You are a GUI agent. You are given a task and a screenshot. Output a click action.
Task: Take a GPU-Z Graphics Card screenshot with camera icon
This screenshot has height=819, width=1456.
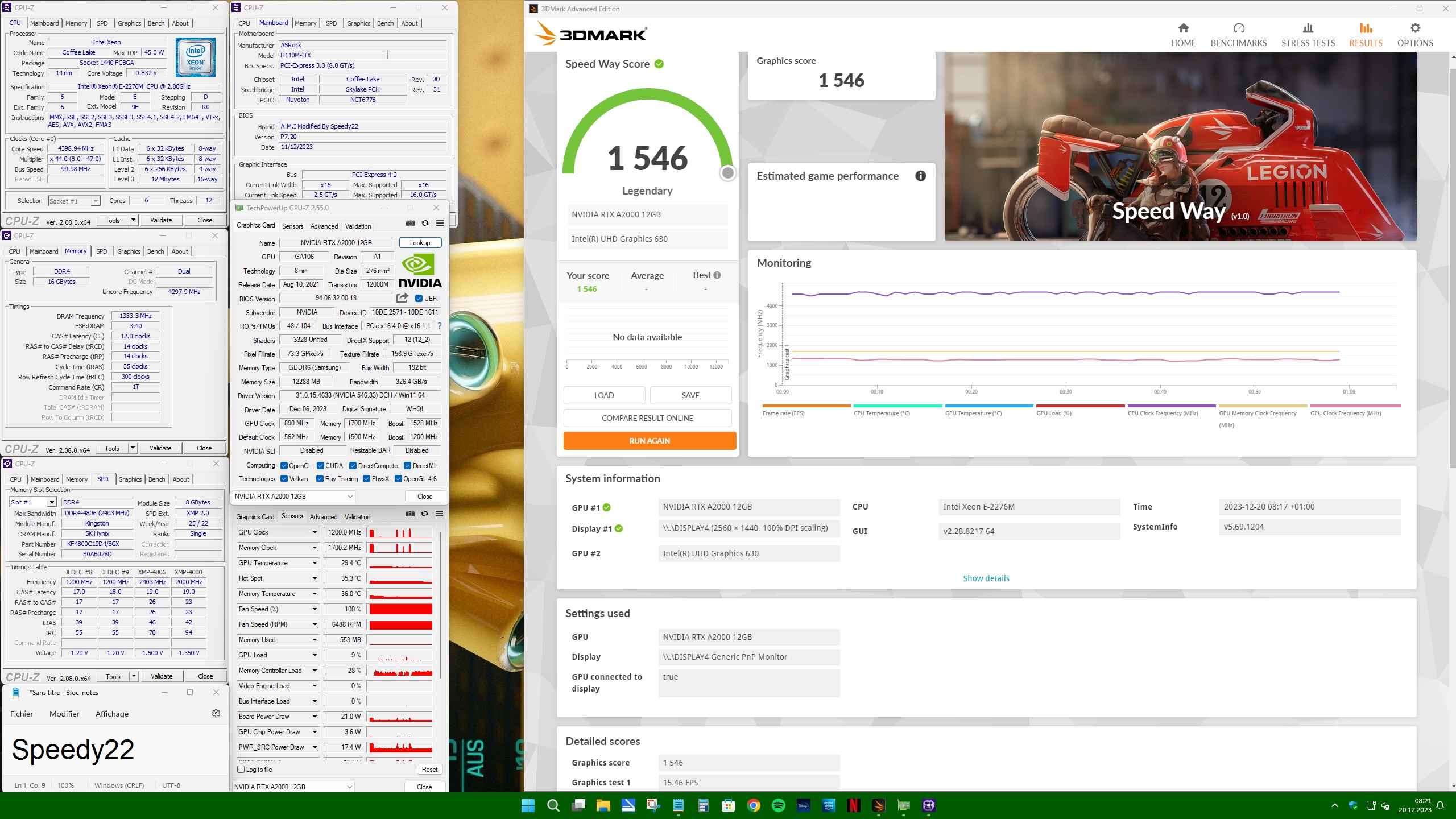tap(410, 223)
